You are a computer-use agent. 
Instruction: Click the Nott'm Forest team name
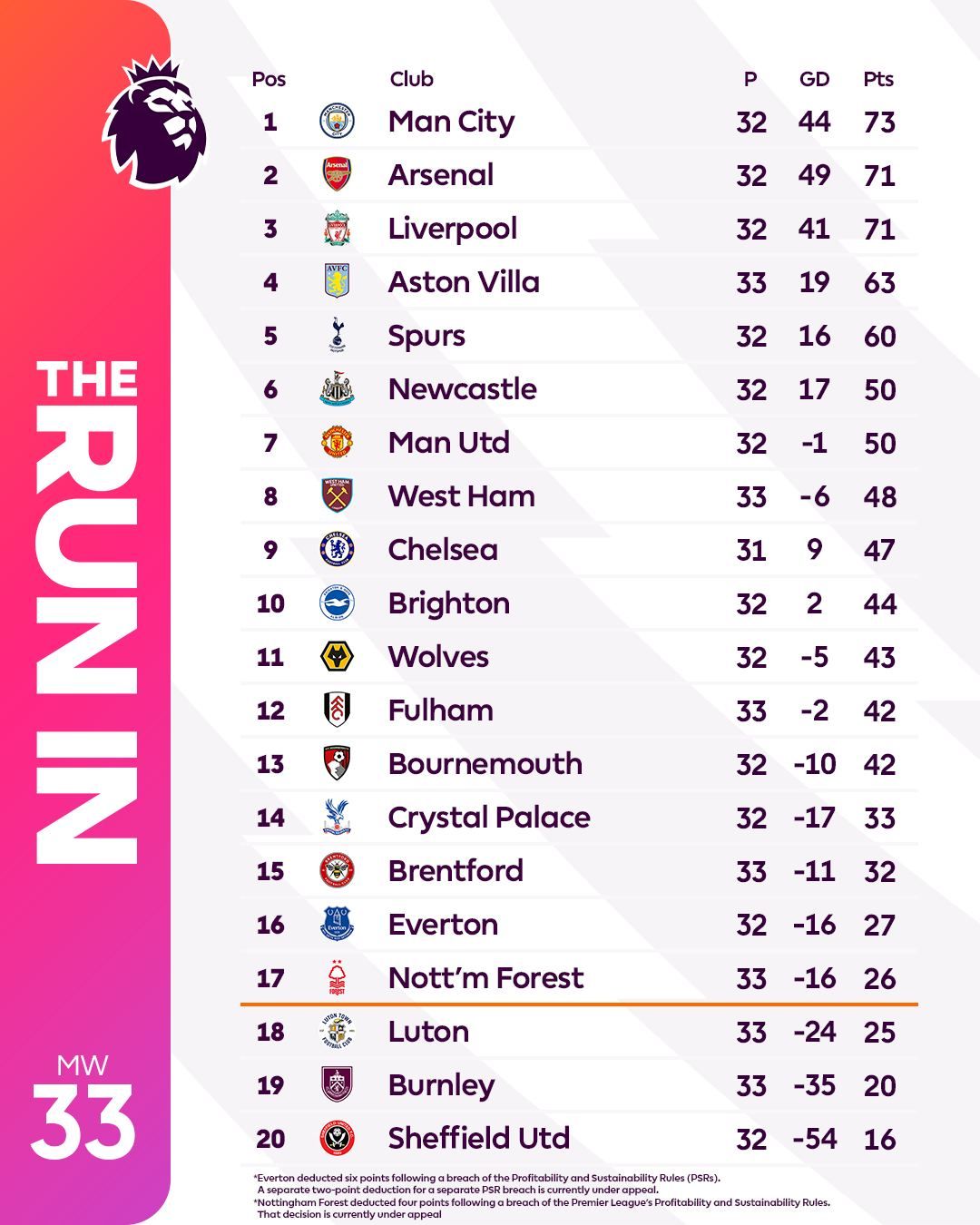(x=485, y=978)
